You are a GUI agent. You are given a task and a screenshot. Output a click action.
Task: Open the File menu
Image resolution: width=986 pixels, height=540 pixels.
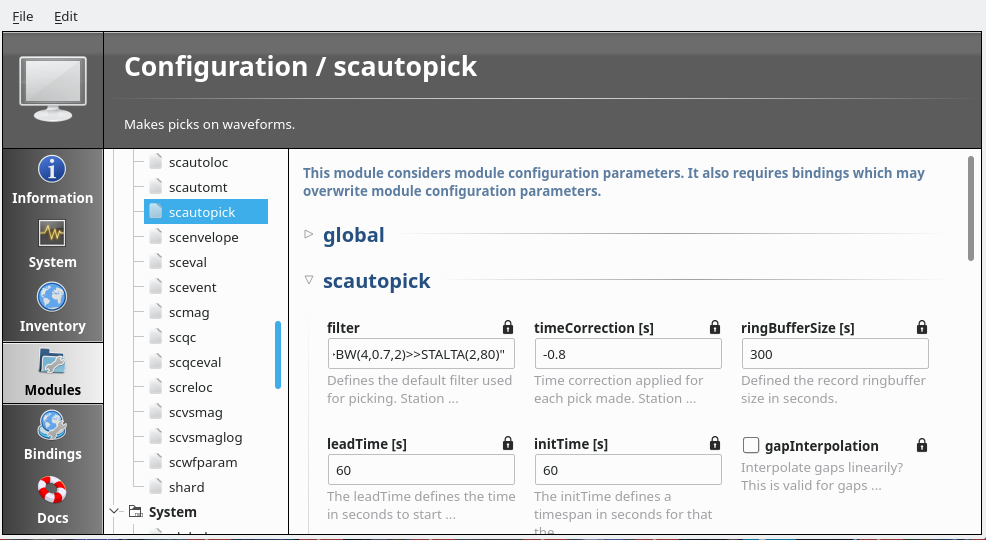[22, 16]
